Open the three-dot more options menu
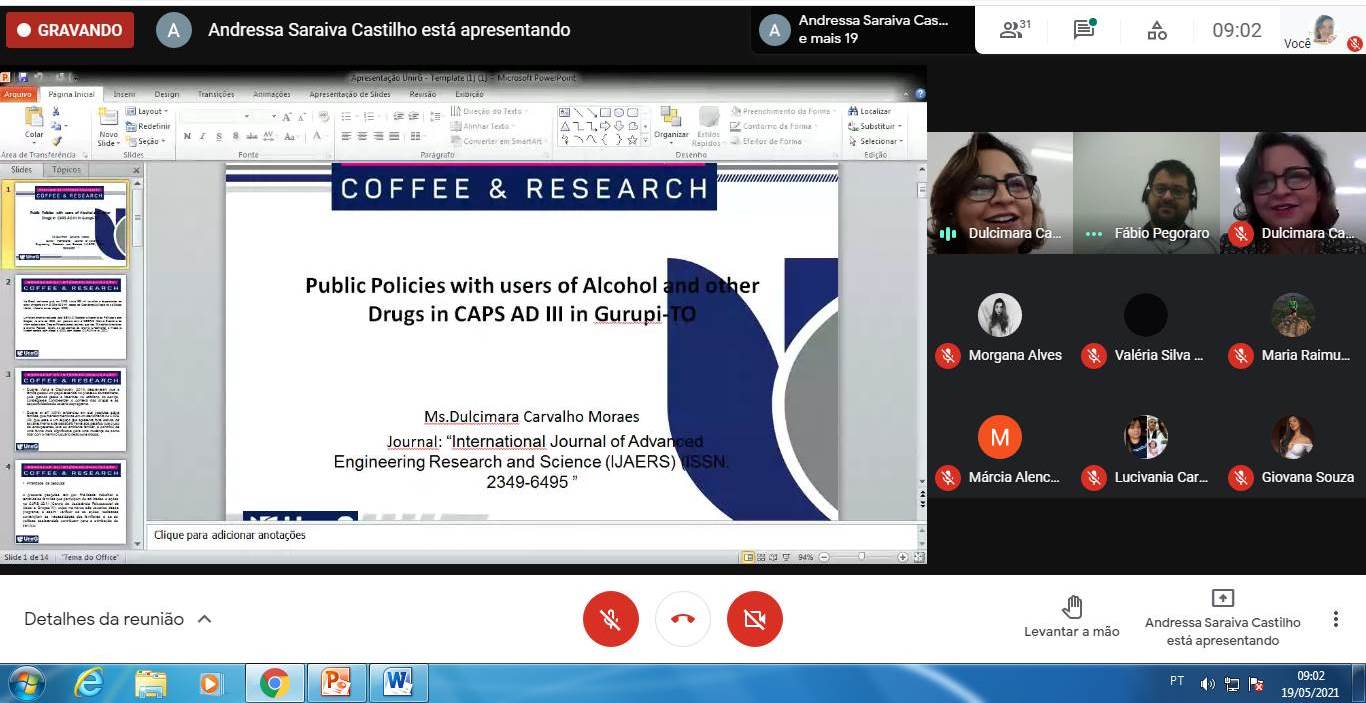This screenshot has height=703, width=1366. (1335, 619)
